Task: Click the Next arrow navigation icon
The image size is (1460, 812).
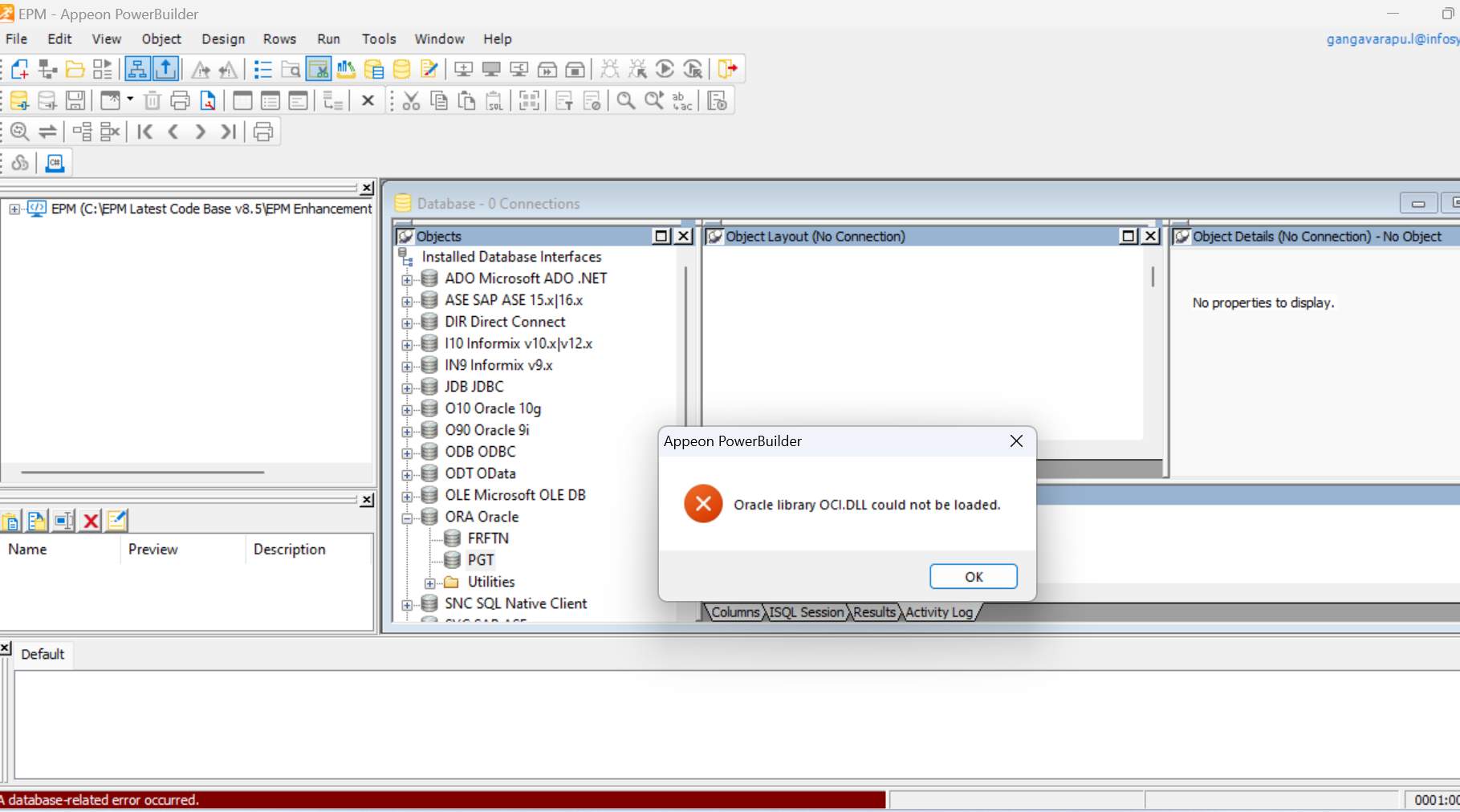Action: [x=201, y=132]
